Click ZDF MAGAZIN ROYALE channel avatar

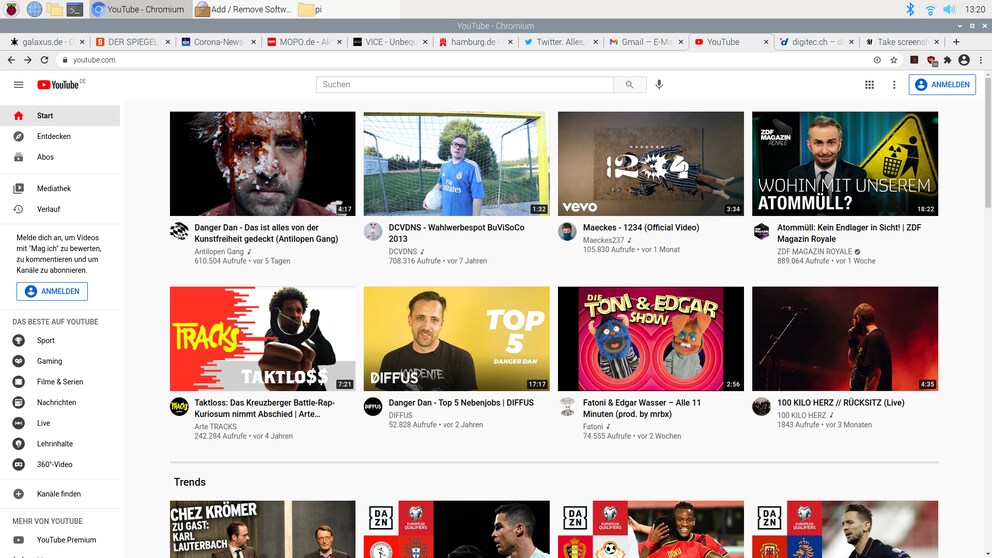tap(761, 232)
